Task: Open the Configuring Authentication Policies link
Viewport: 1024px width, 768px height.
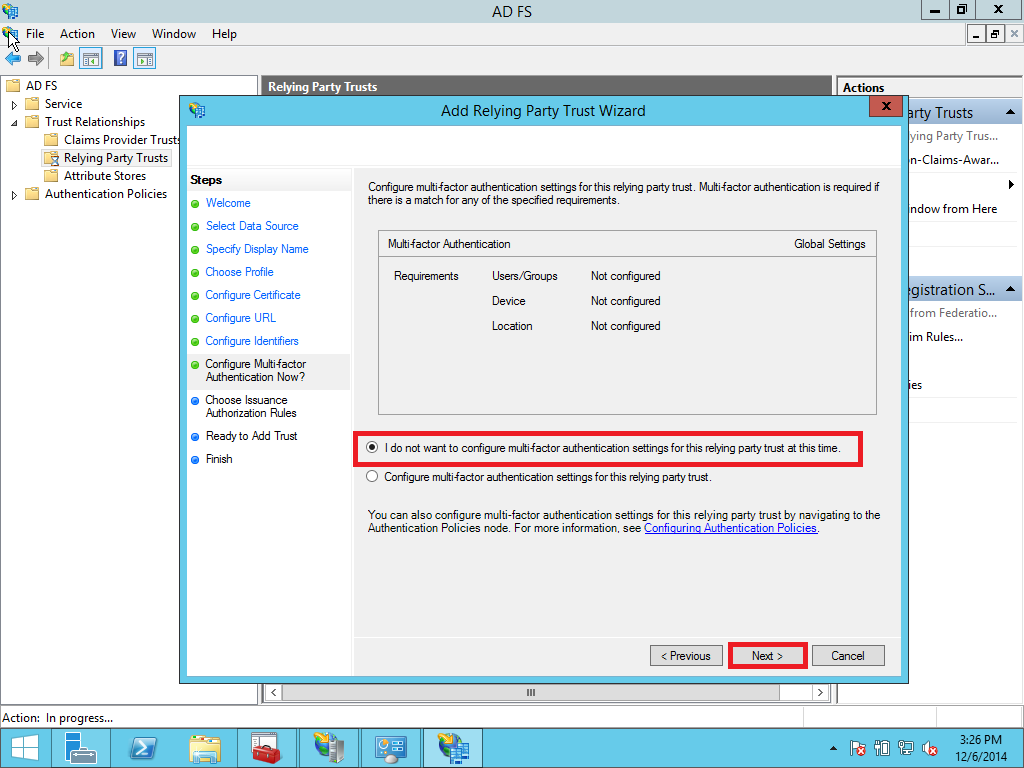Action: 731,528
